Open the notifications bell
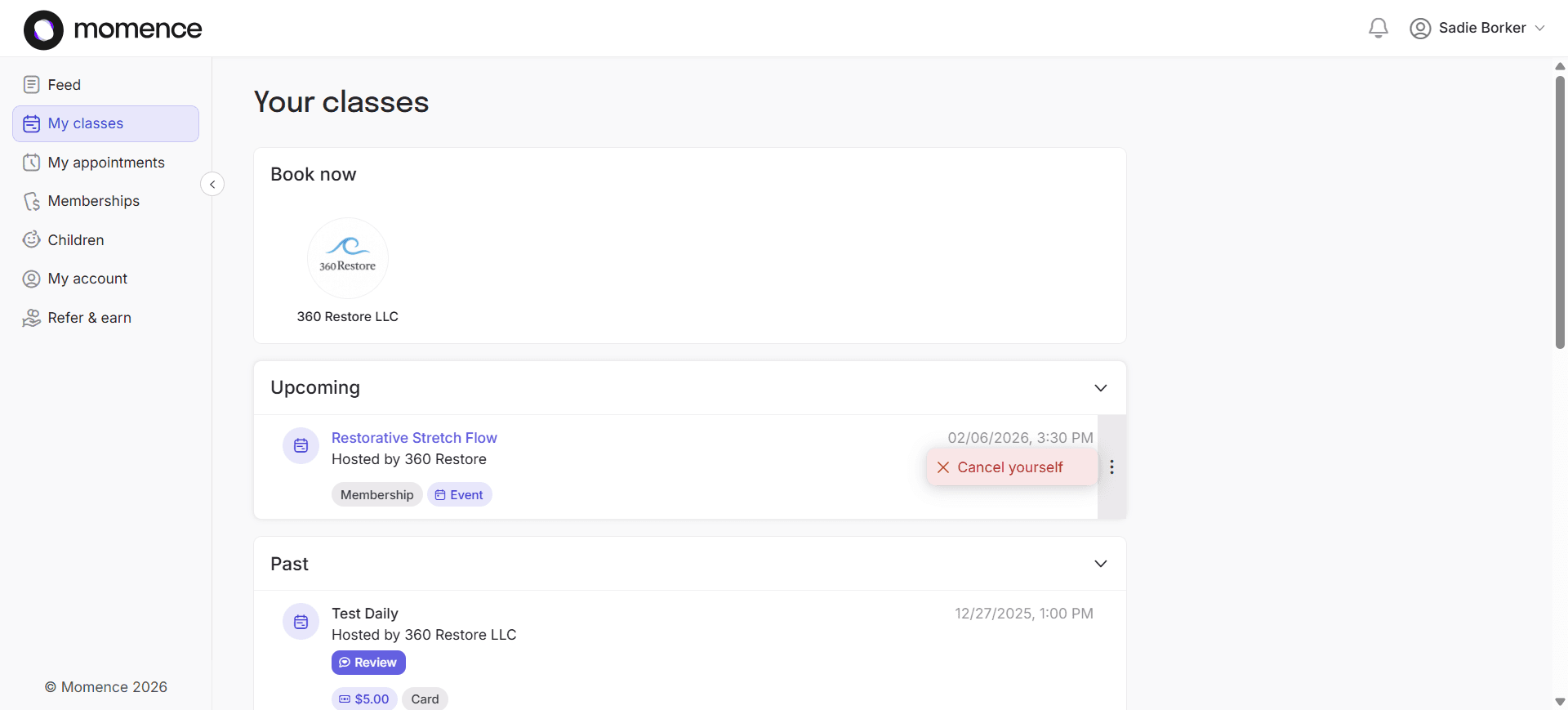 click(1379, 28)
